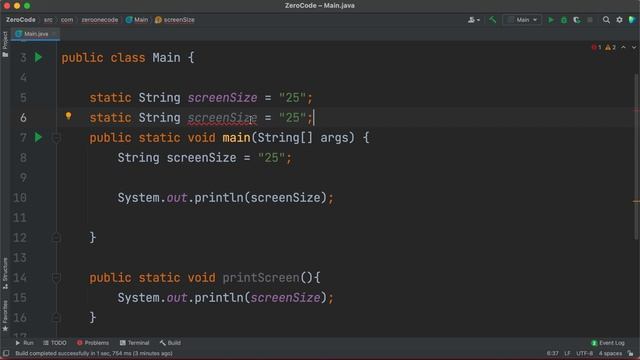
Task: Click the red error stripe mark beside line 6
Action: 637,110
